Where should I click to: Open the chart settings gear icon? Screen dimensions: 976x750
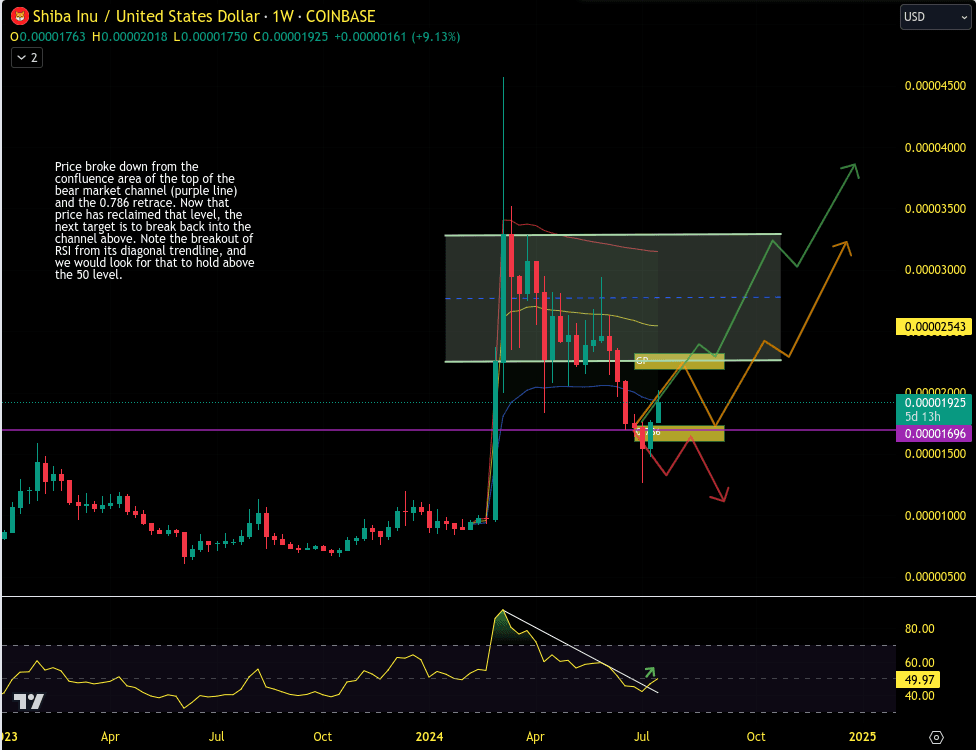tap(936, 738)
